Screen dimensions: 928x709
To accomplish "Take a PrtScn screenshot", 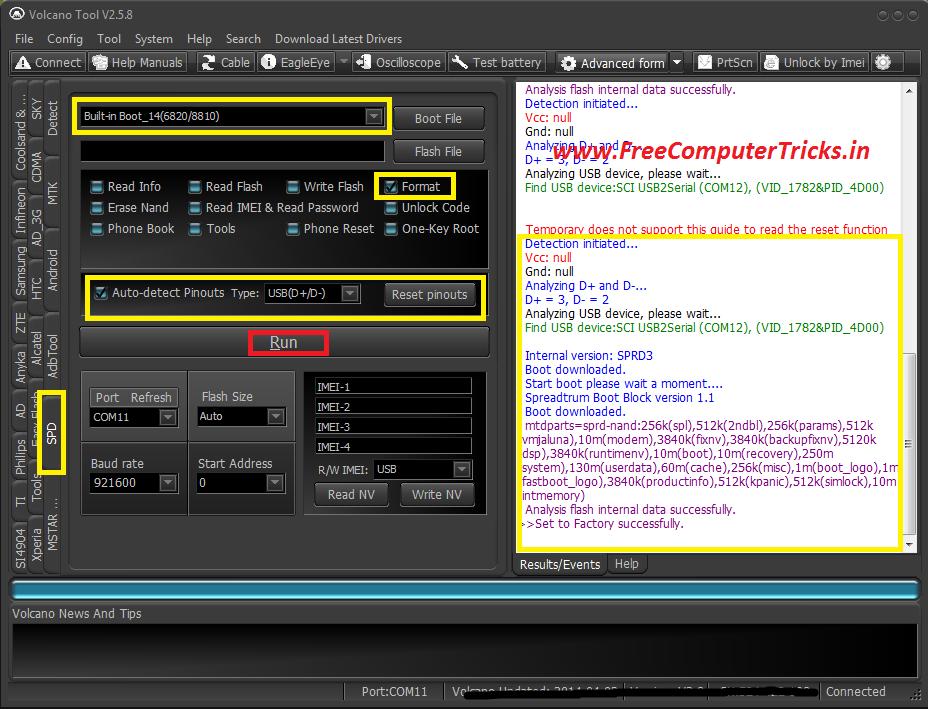I will point(726,62).
